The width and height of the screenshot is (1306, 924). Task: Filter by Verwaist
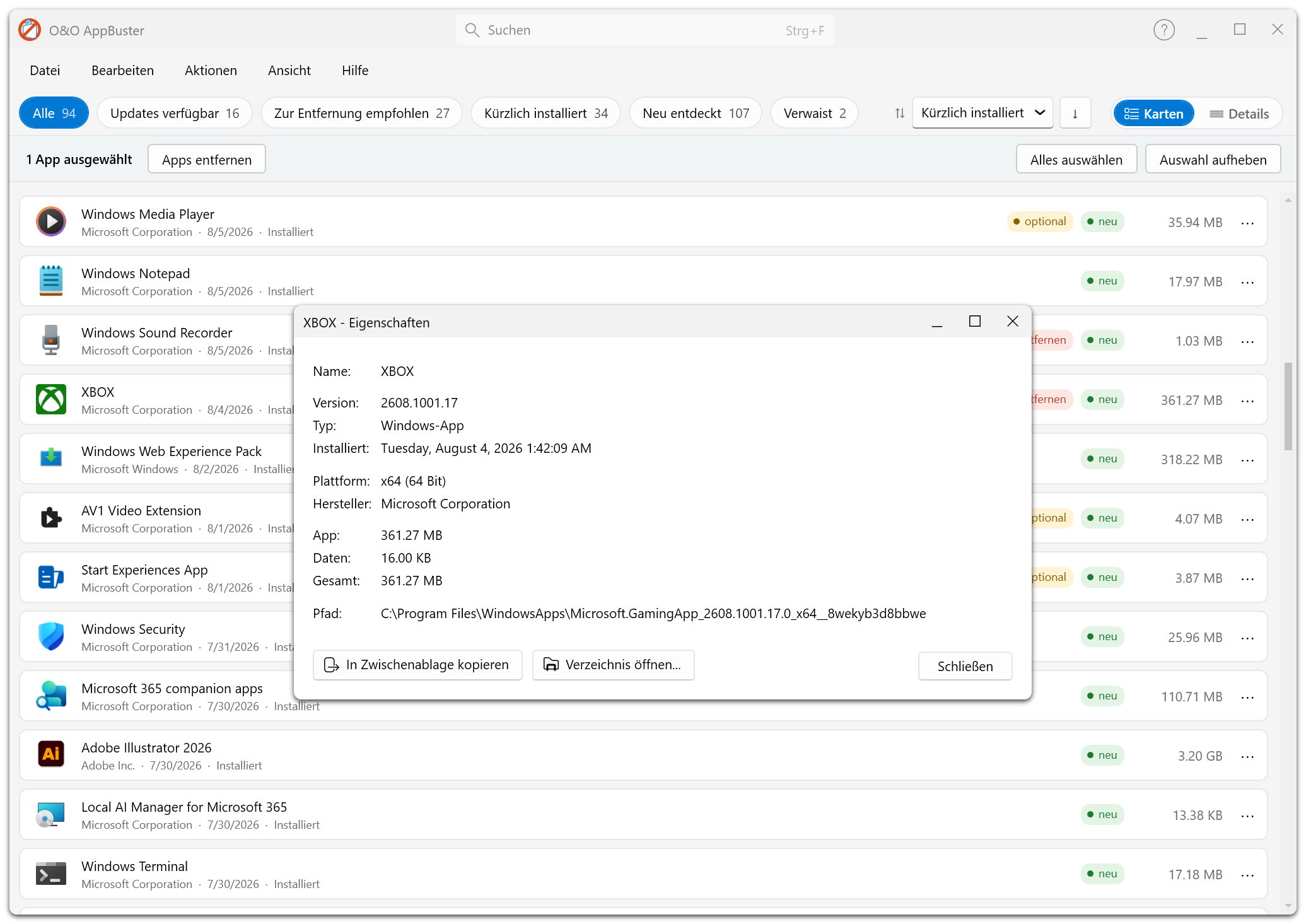pyautogui.click(x=815, y=113)
